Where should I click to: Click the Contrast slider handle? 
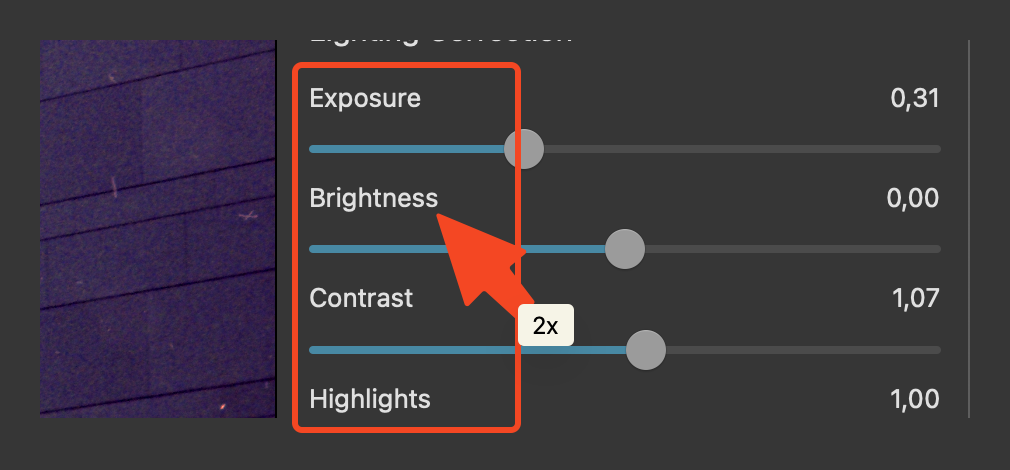click(645, 349)
